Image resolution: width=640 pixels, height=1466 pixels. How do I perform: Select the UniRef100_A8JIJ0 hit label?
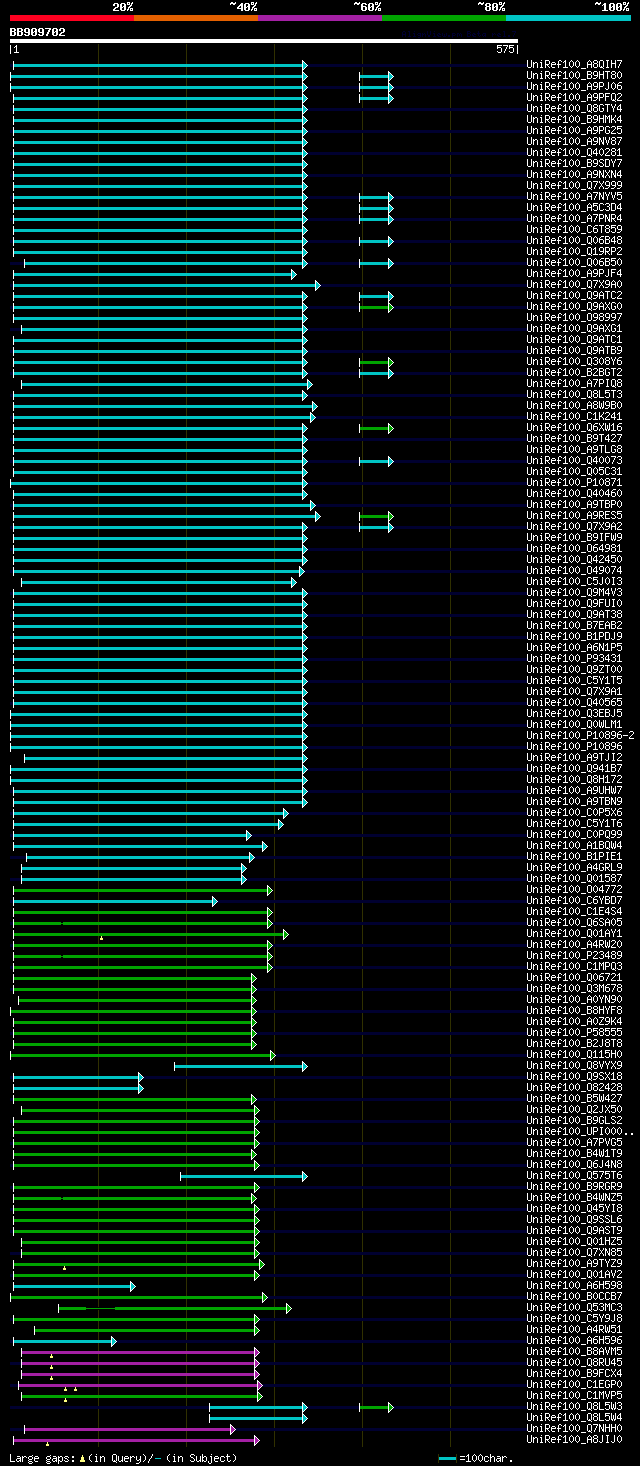pos(574,1439)
